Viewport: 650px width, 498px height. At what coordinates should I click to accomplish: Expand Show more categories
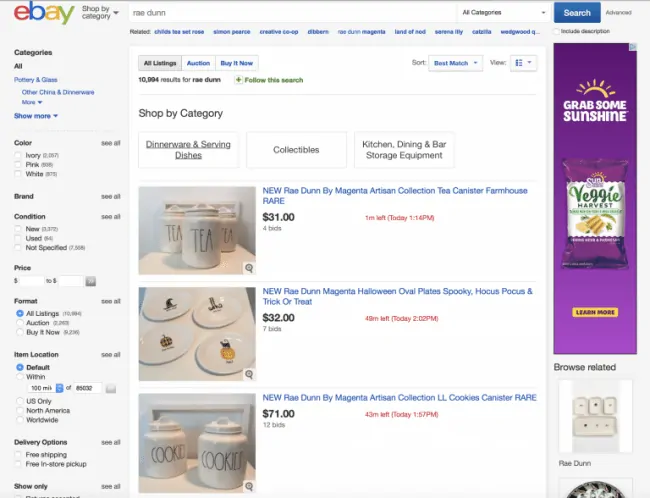(36, 116)
